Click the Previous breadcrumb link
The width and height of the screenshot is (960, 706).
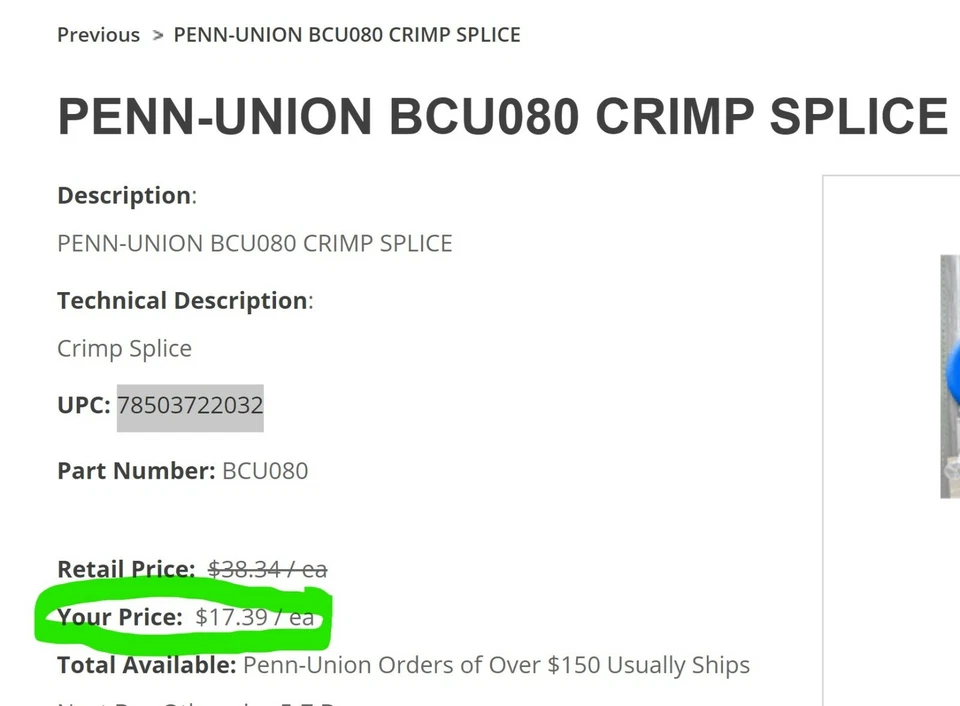[98, 35]
